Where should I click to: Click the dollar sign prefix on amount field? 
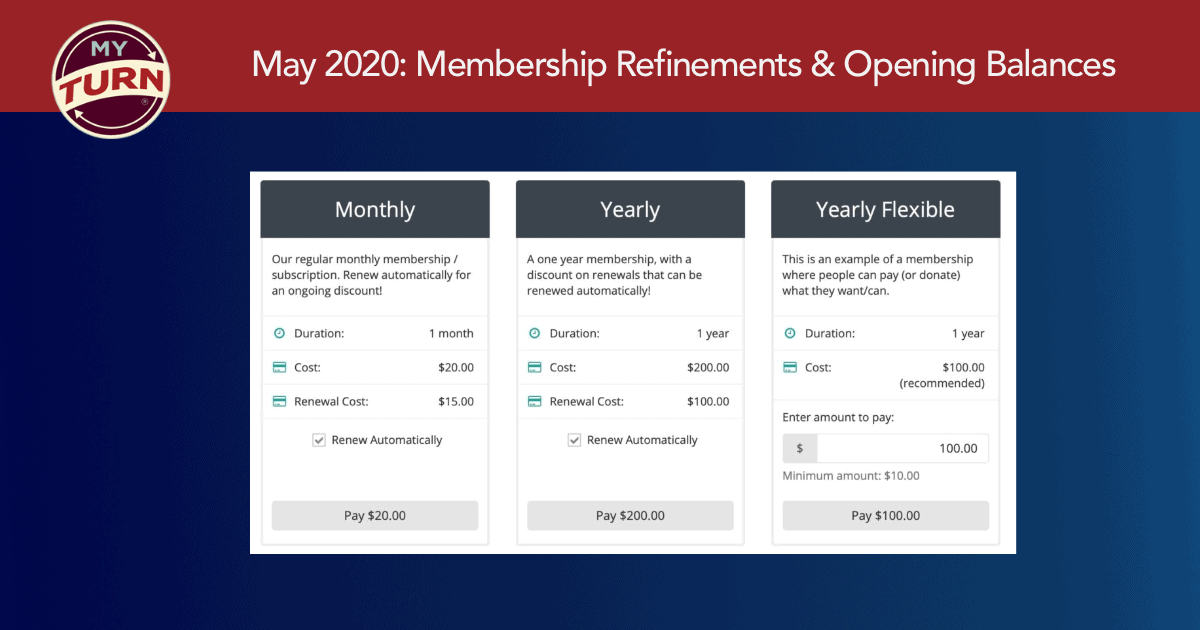click(x=799, y=447)
